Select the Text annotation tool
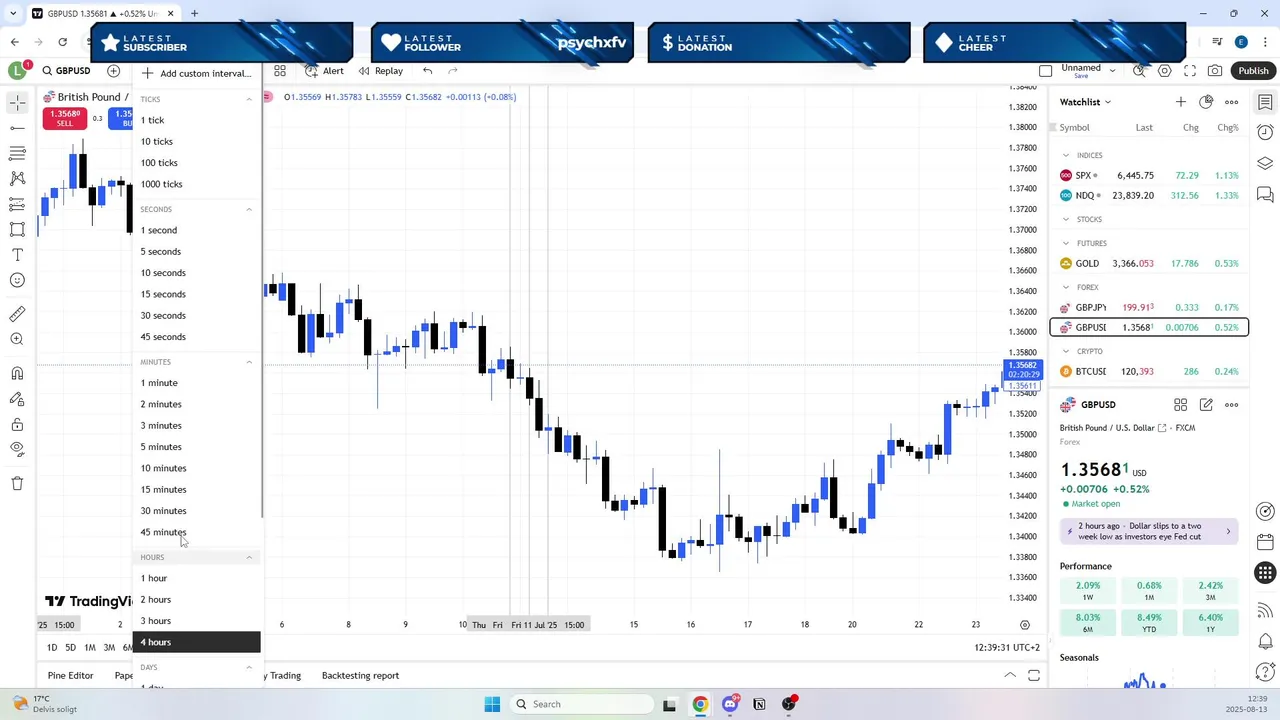1280x720 pixels. click(x=17, y=255)
